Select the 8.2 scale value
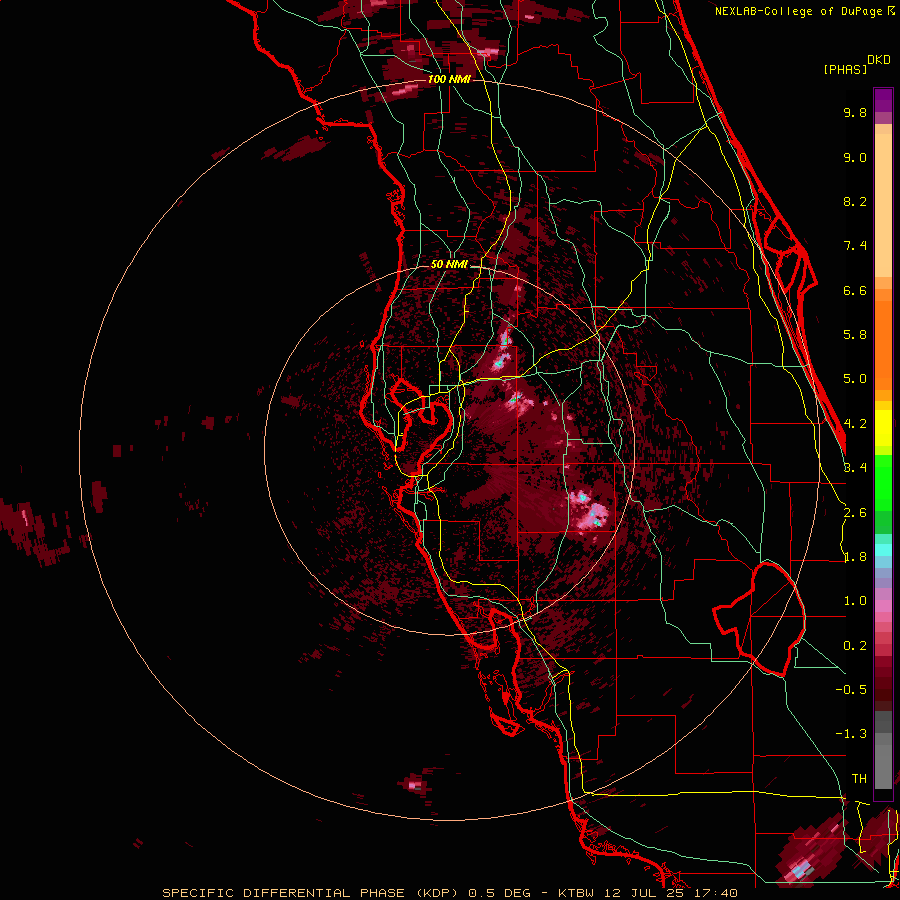Image resolution: width=900 pixels, height=900 pixels. click(855, 201)
